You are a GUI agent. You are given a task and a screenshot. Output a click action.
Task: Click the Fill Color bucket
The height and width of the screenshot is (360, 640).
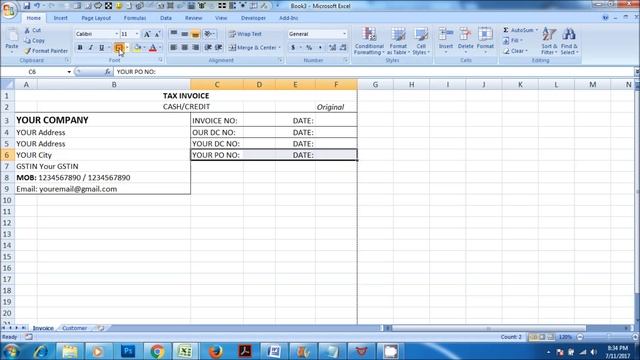(x=138, y=48)
